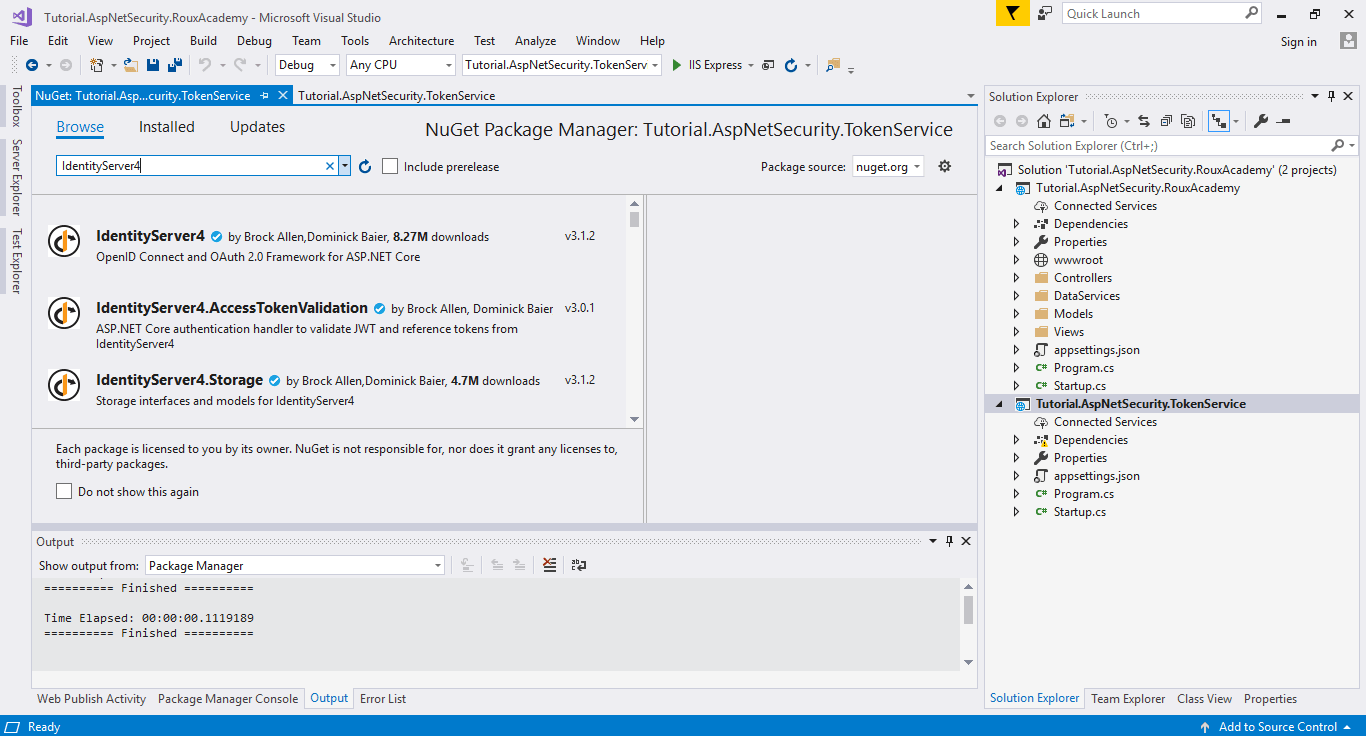Screen dimensions: 1366x736
Task: Switch to the Team Explorer panel
Action: point(1128,698)
